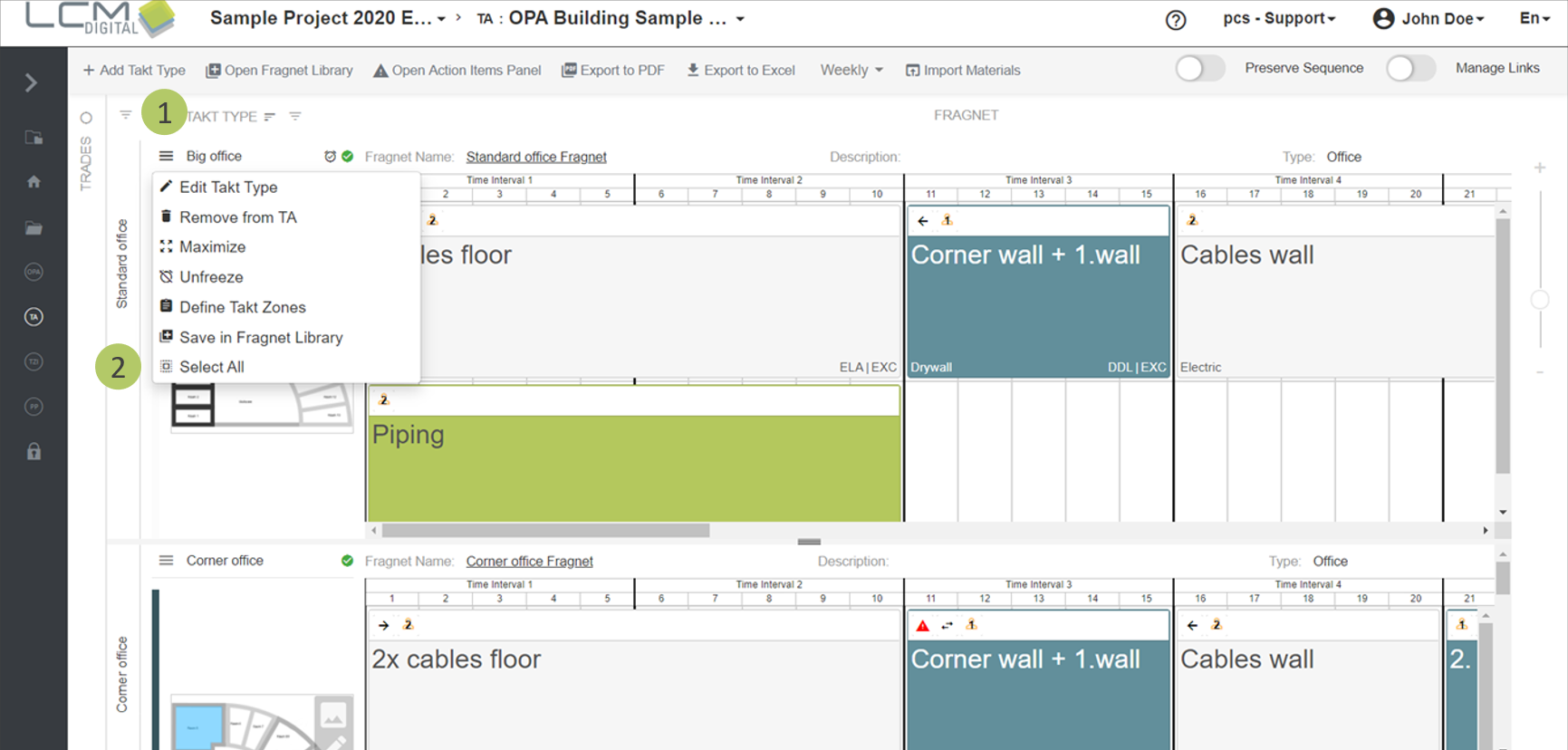Open the help question mark icon

tap(1175, 20)
